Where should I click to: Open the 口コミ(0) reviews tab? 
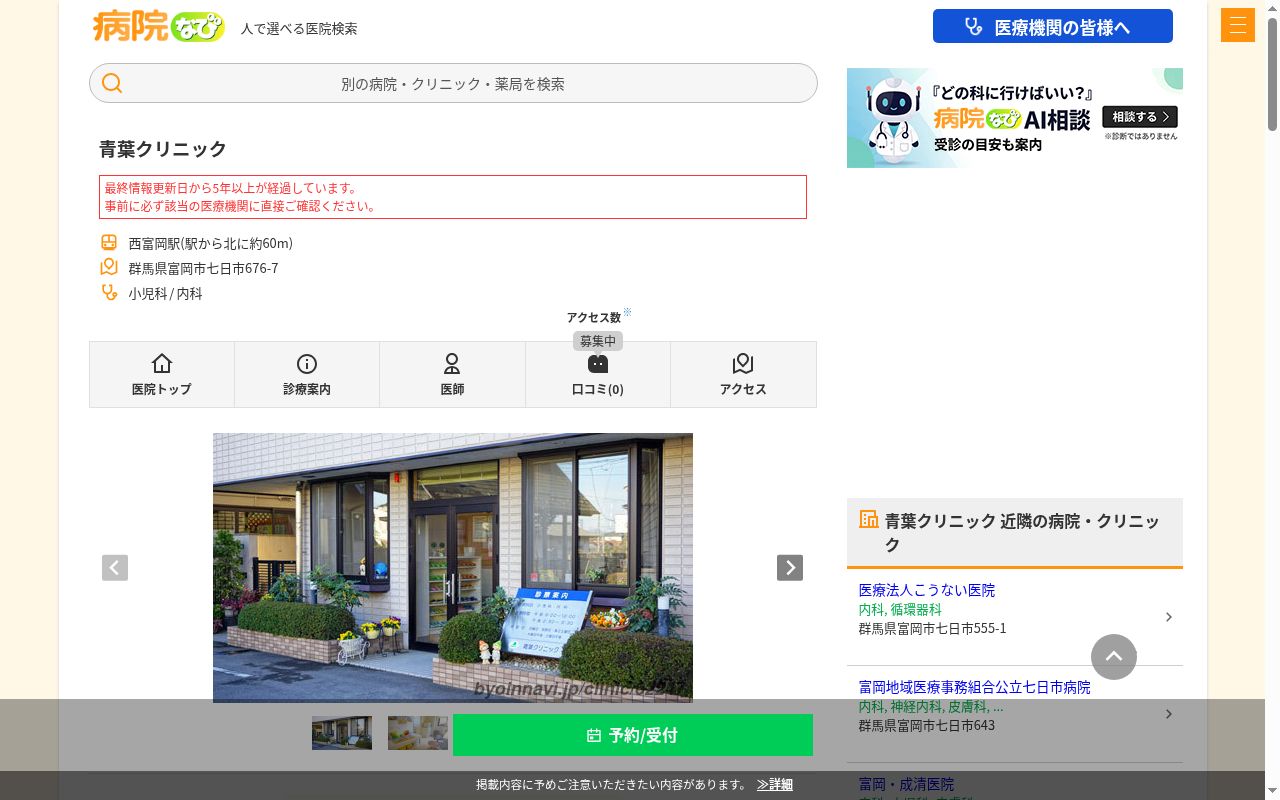point(598,374)
